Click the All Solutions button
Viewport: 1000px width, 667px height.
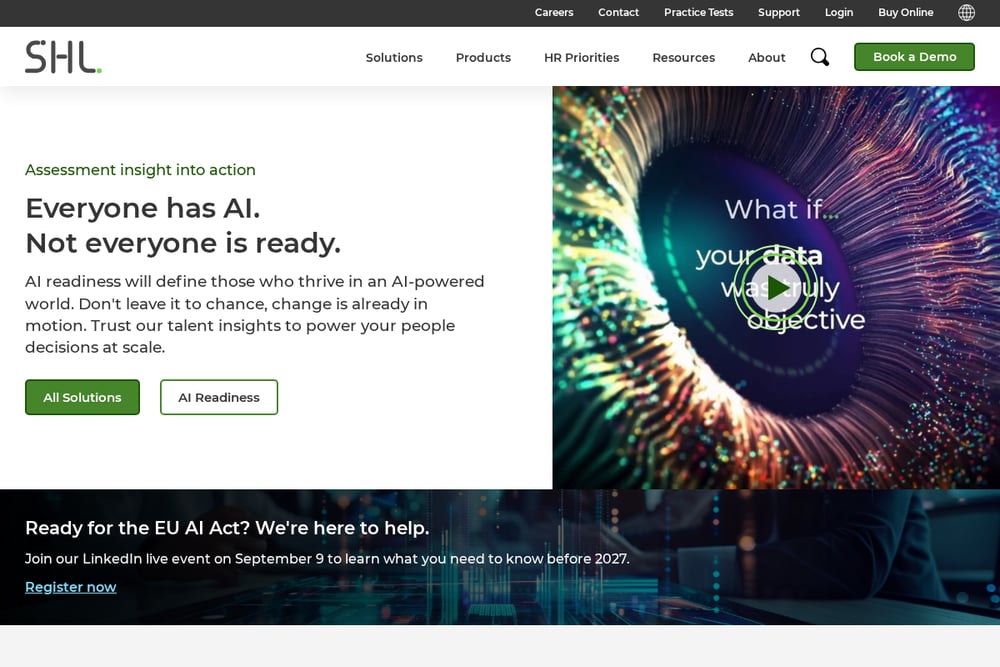point(82,397)
